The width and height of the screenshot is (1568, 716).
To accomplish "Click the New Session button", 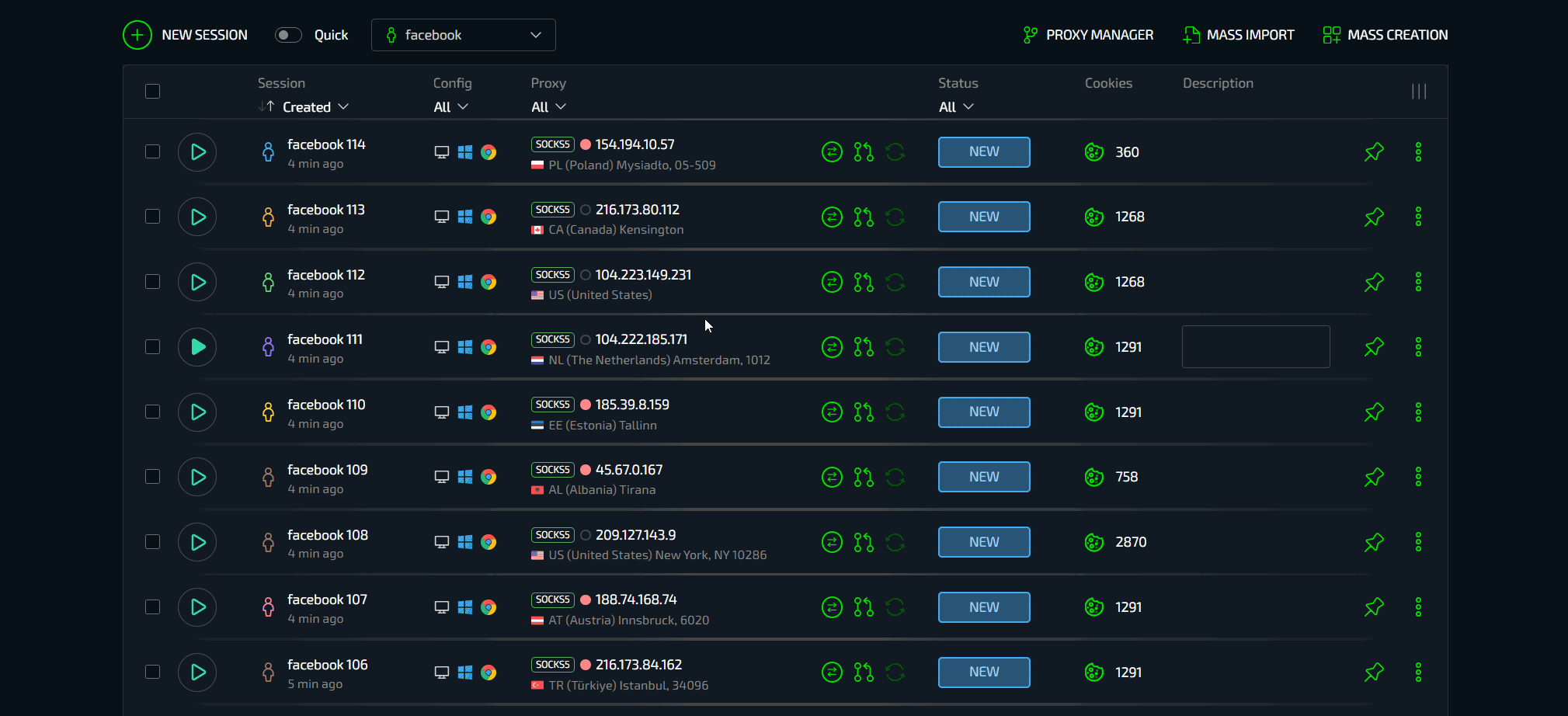I will [x=186, y=35].
